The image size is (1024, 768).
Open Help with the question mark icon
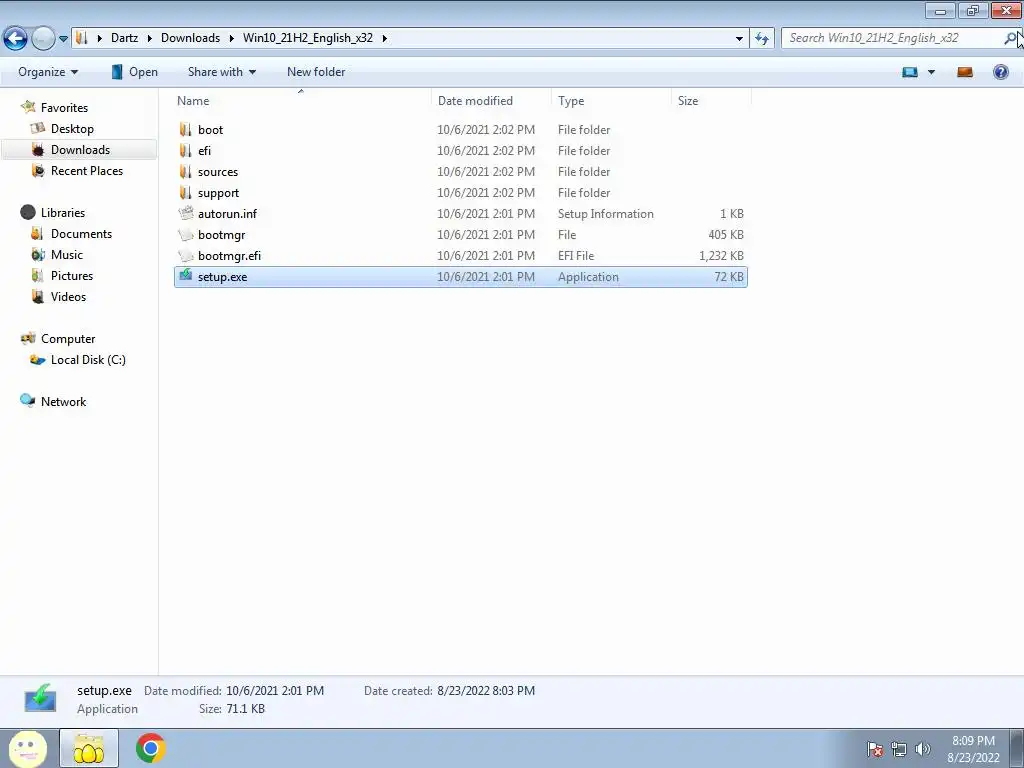[1000, 72]
